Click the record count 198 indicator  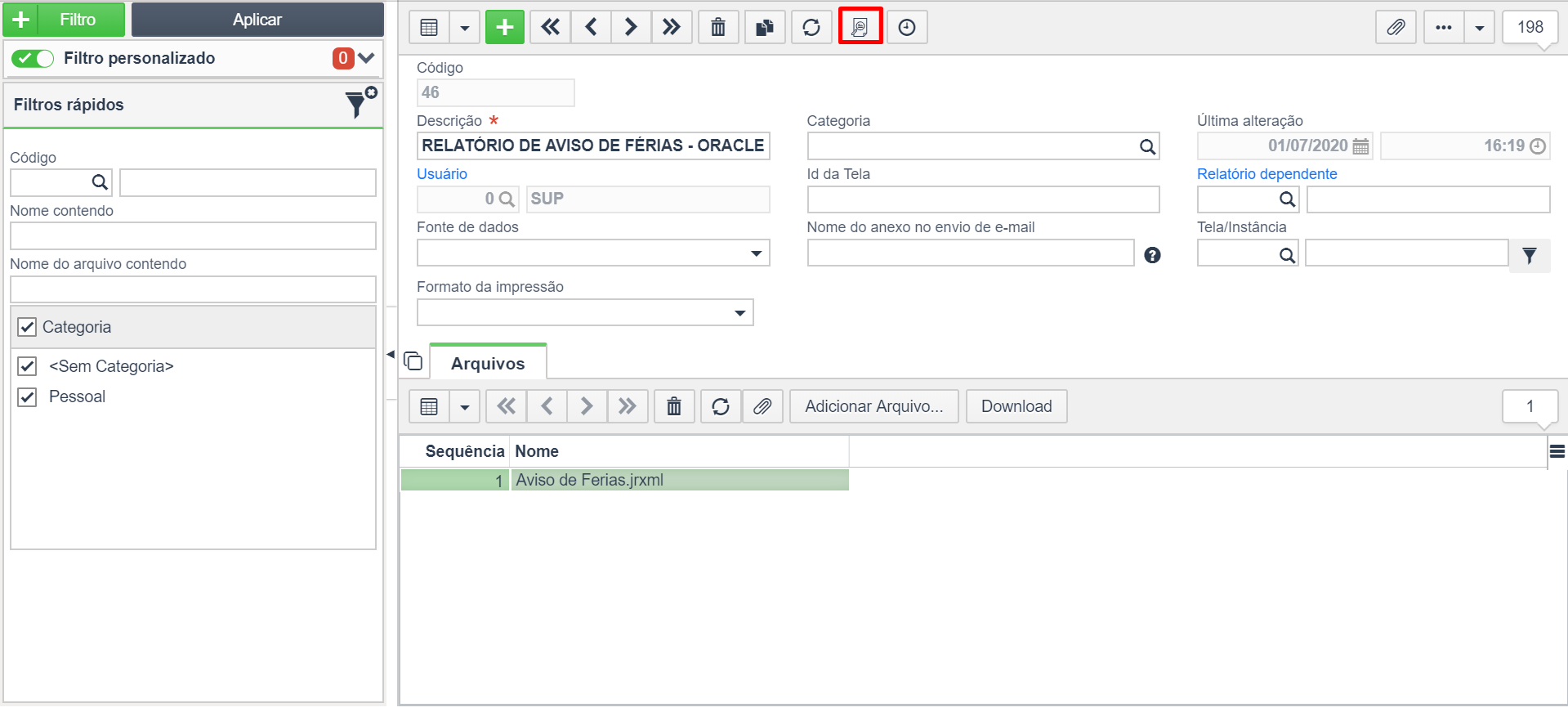1530,27
